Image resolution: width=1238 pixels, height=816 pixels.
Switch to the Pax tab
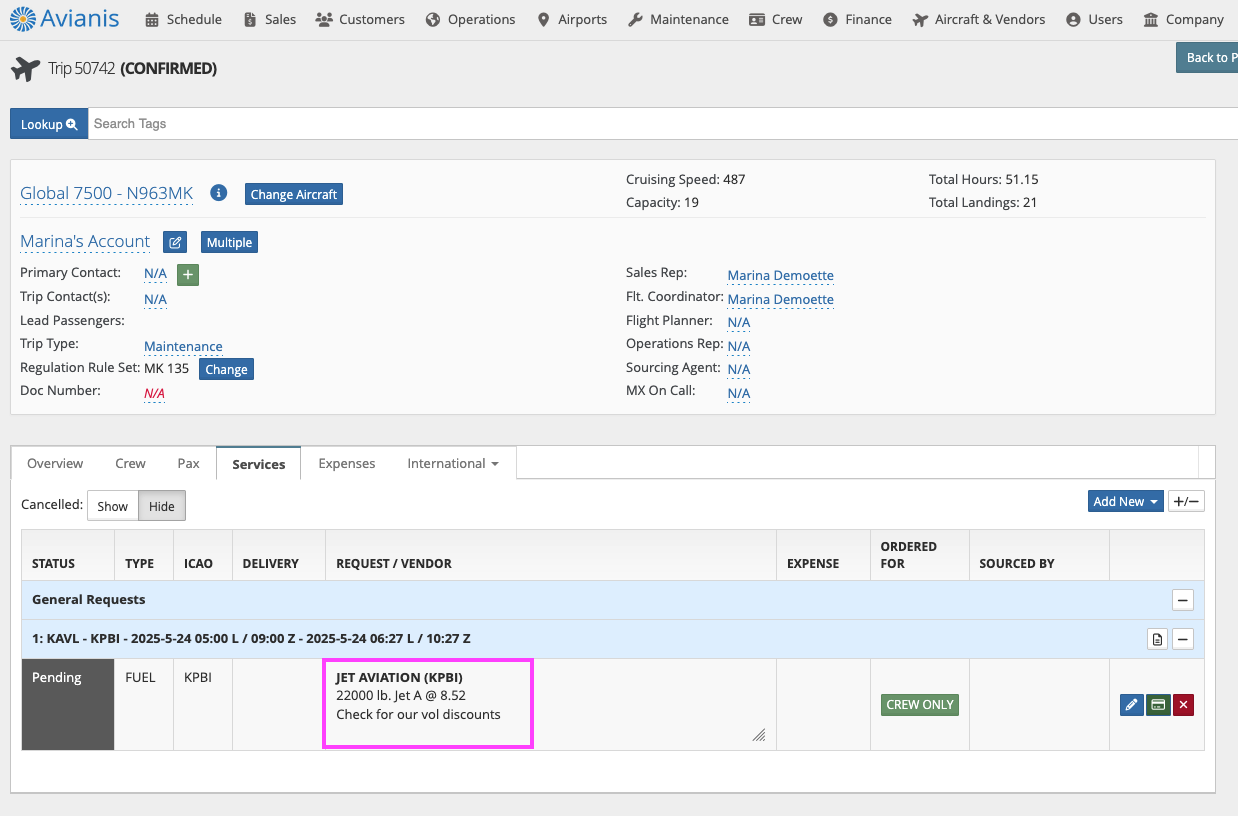(x=188, y=463)
